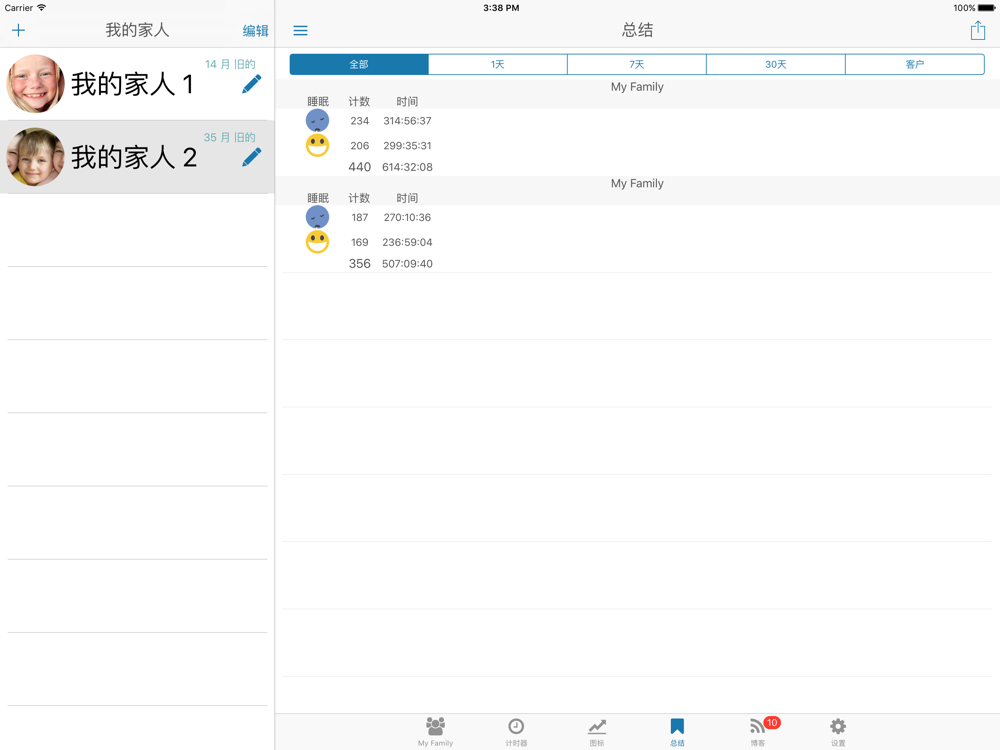Viewport: 1000px width, 750px height.
Task: Tap the time value 314:56:37
Action: (x=408, y=121)
